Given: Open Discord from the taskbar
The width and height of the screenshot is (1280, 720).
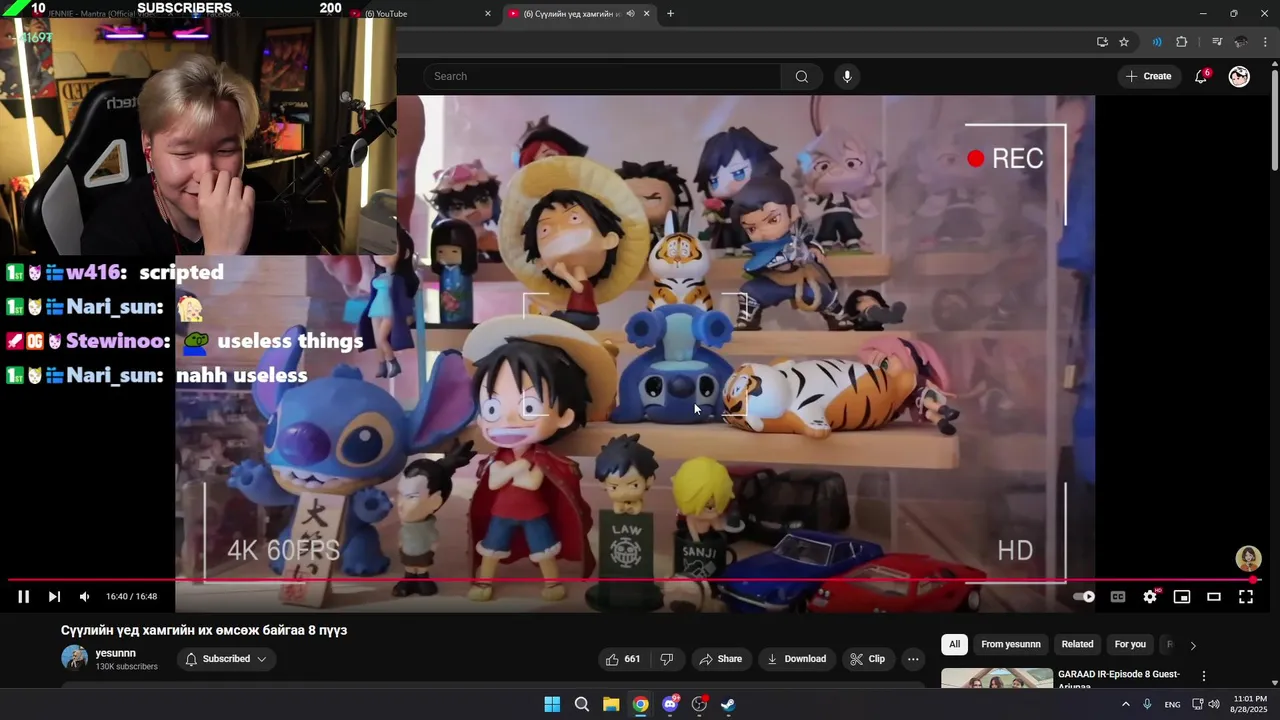Looking at the screenshot, I should (x=670, y=704).
